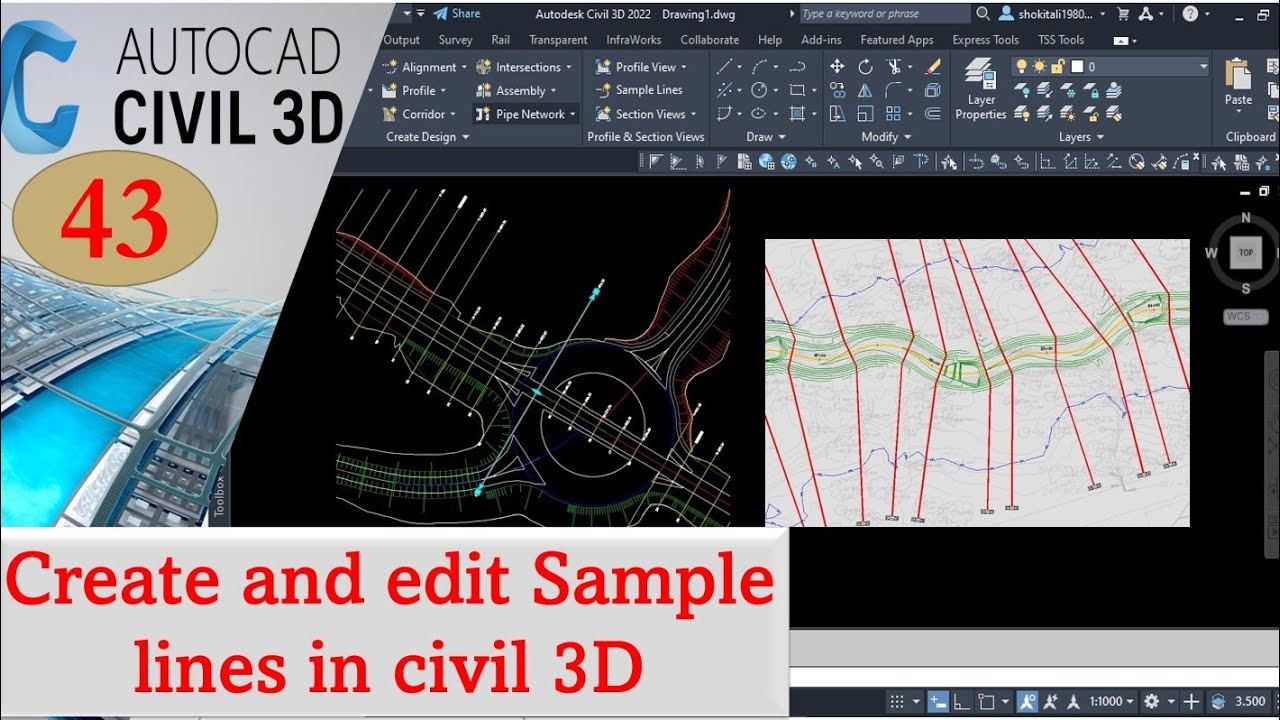This screenshot has height=720, width=1280.
Task: Toggle layer 0 lock padlock icon
Action: 1057,66
